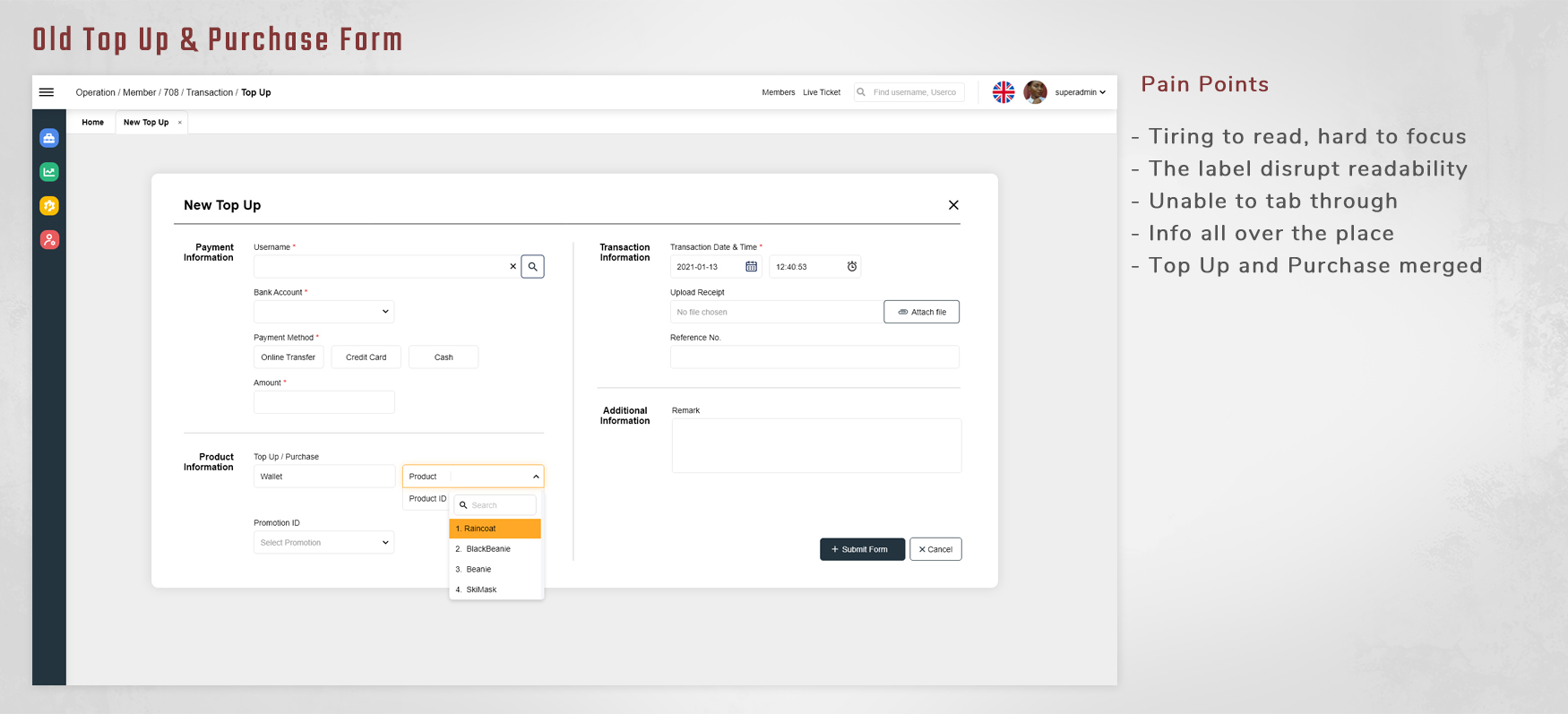Click Member in the breadcrumb
The width and height of the screenshot is (1568, 714).
pyautogui.click(x=139, y=92)
